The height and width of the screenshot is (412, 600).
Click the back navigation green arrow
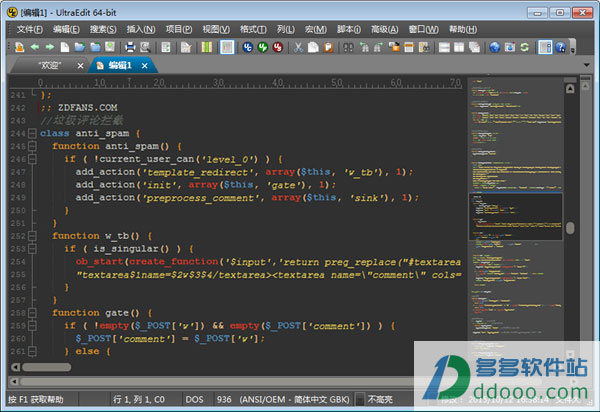pyautogui.click(x=35, y=47)
